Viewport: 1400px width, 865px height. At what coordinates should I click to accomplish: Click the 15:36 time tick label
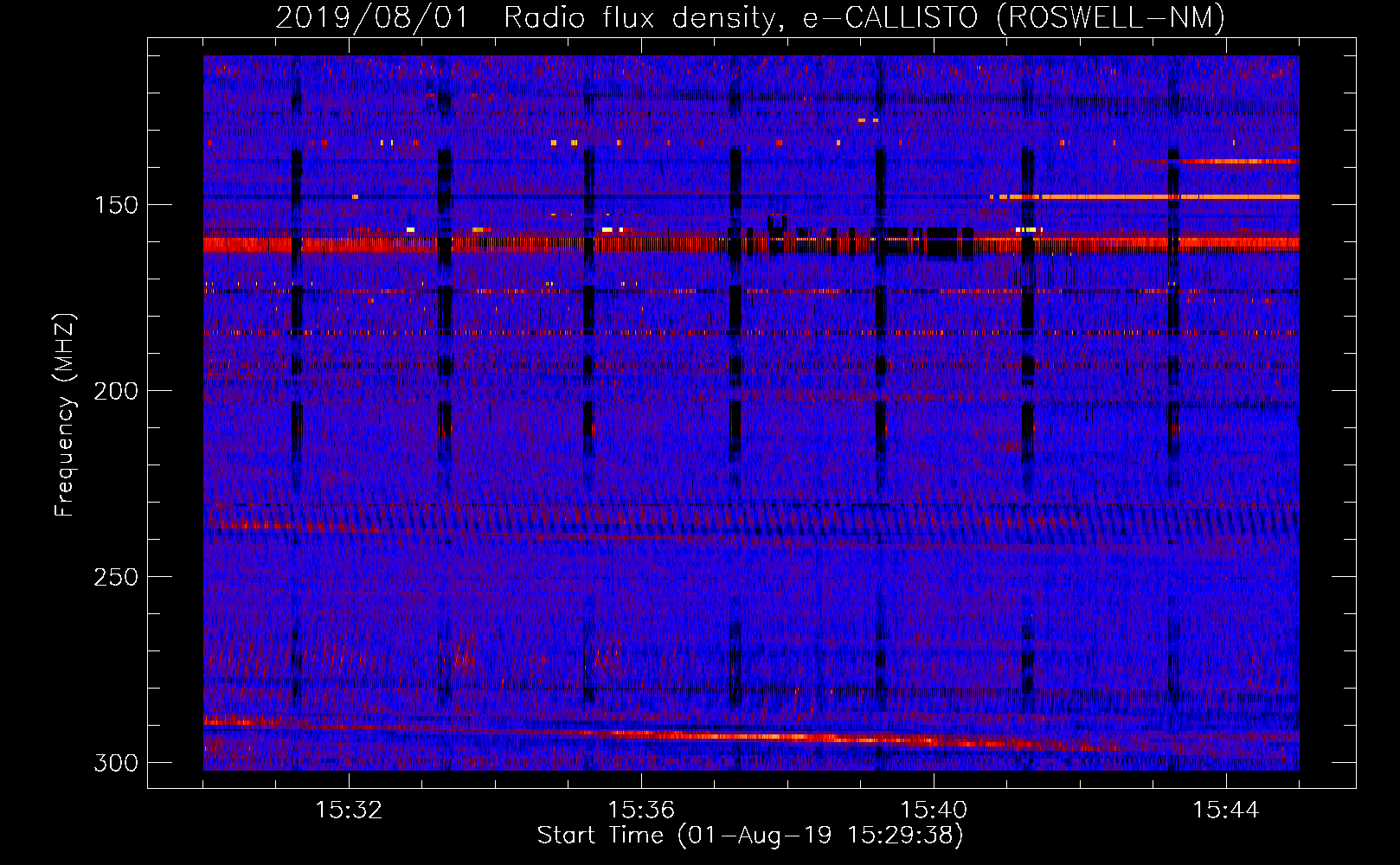641,811
